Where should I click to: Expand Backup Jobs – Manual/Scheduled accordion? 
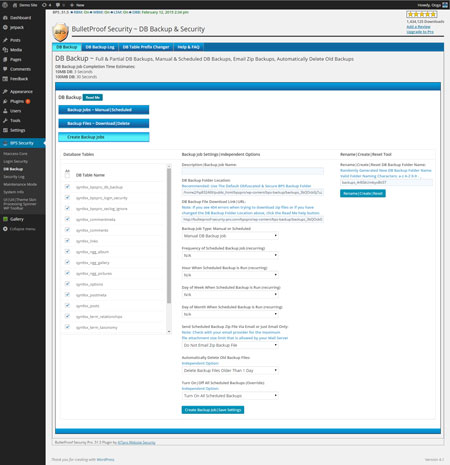104,110
